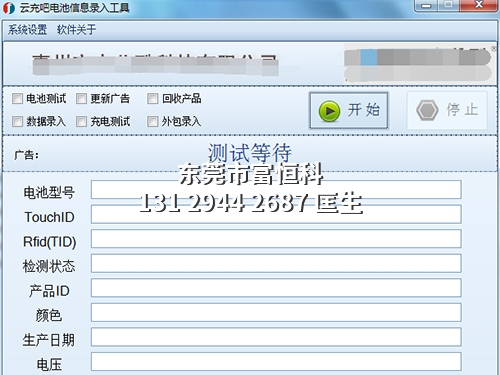Check the 外包录入 option
The height and width of the screenshot is (375, 500).
pos(153,122)
